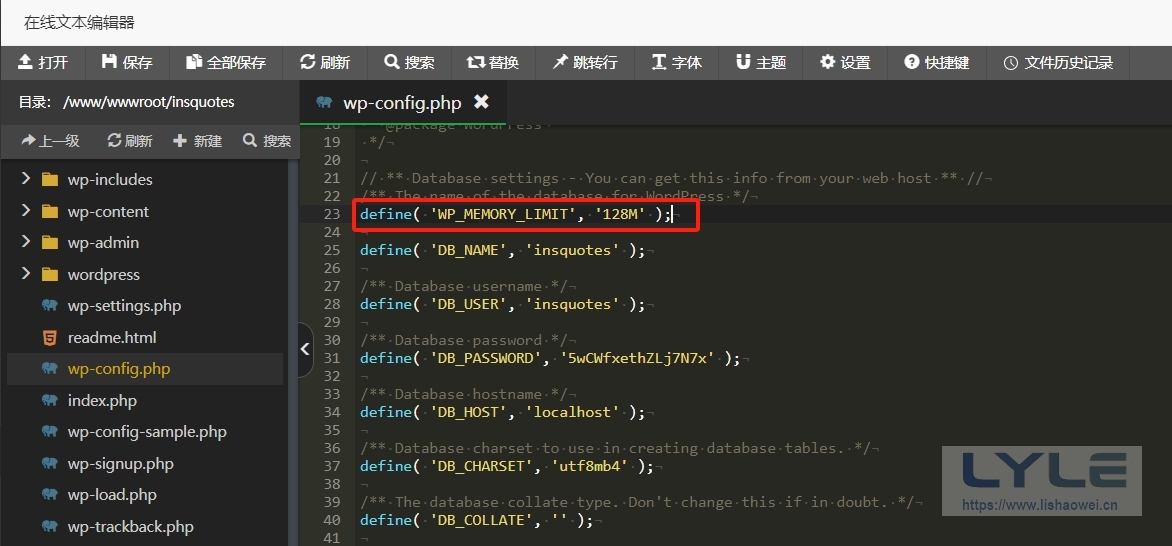
Task: Open 字体 font settings
Action: coord(677,62)
